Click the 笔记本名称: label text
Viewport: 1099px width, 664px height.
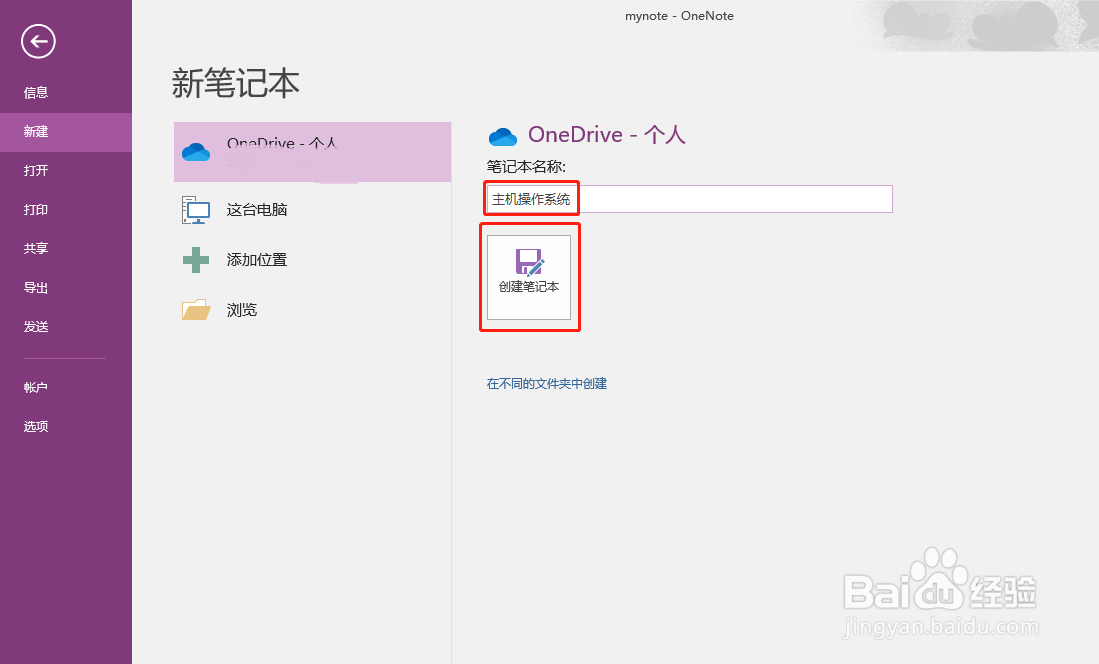[526, 167]
